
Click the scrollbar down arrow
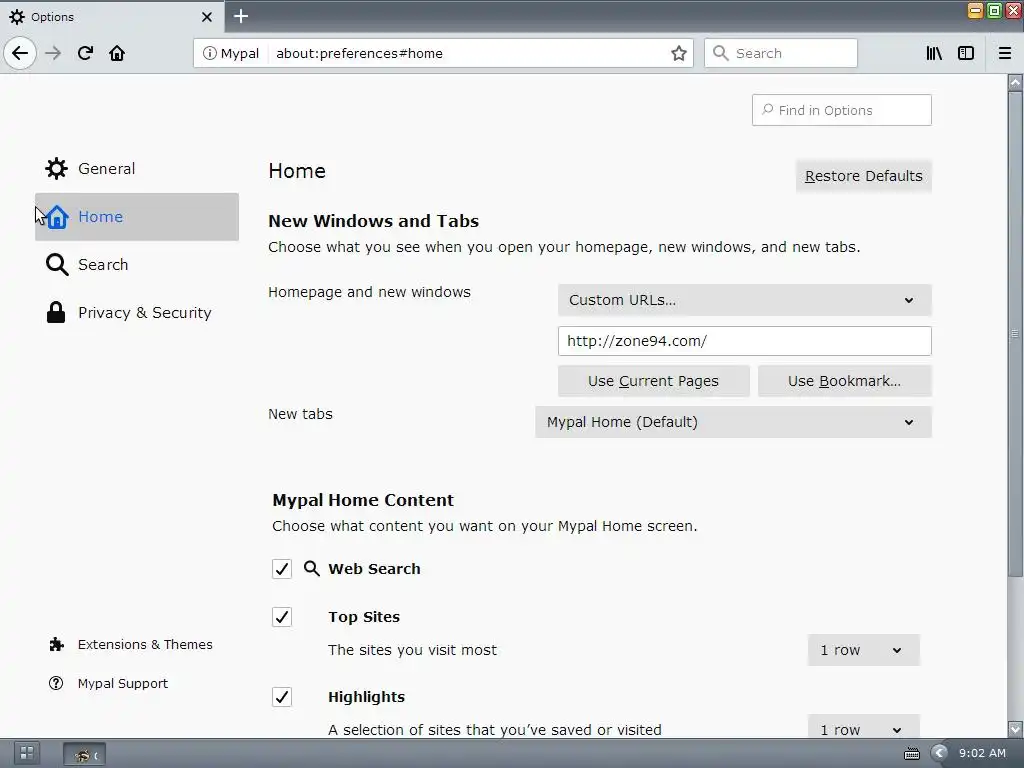pyautogui.click(x=1015, y=728)
